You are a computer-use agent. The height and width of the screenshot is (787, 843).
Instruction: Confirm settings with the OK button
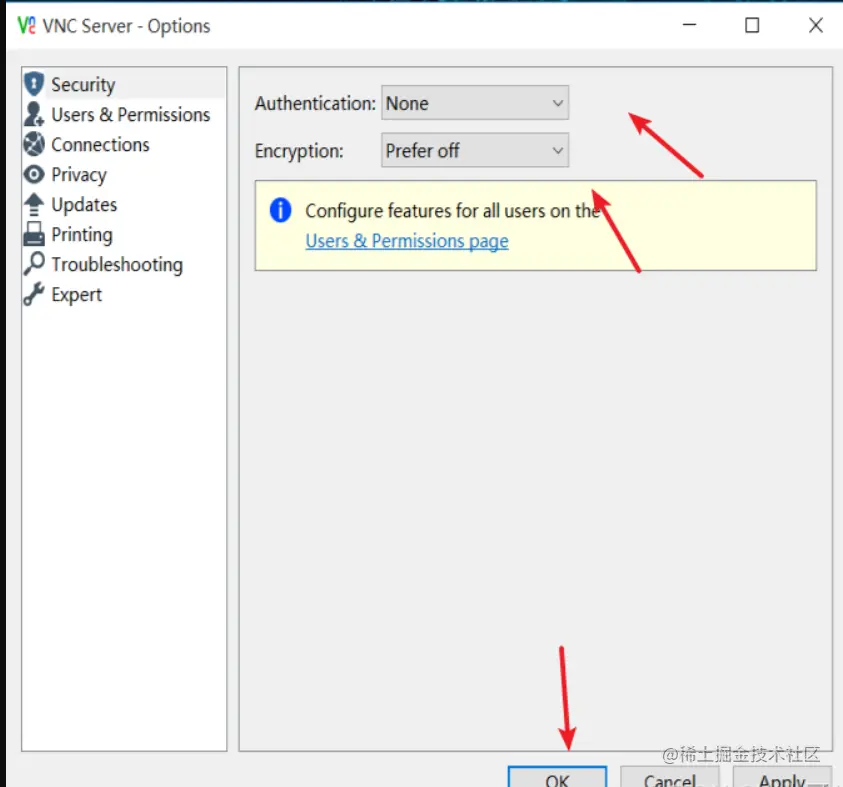pos(558,777)
